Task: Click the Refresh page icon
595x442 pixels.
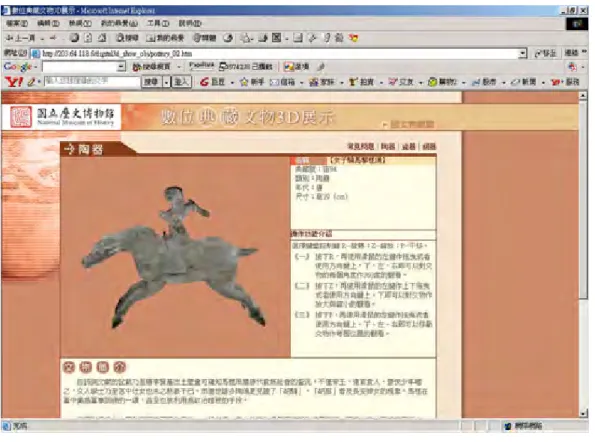Action: [88, 38]
